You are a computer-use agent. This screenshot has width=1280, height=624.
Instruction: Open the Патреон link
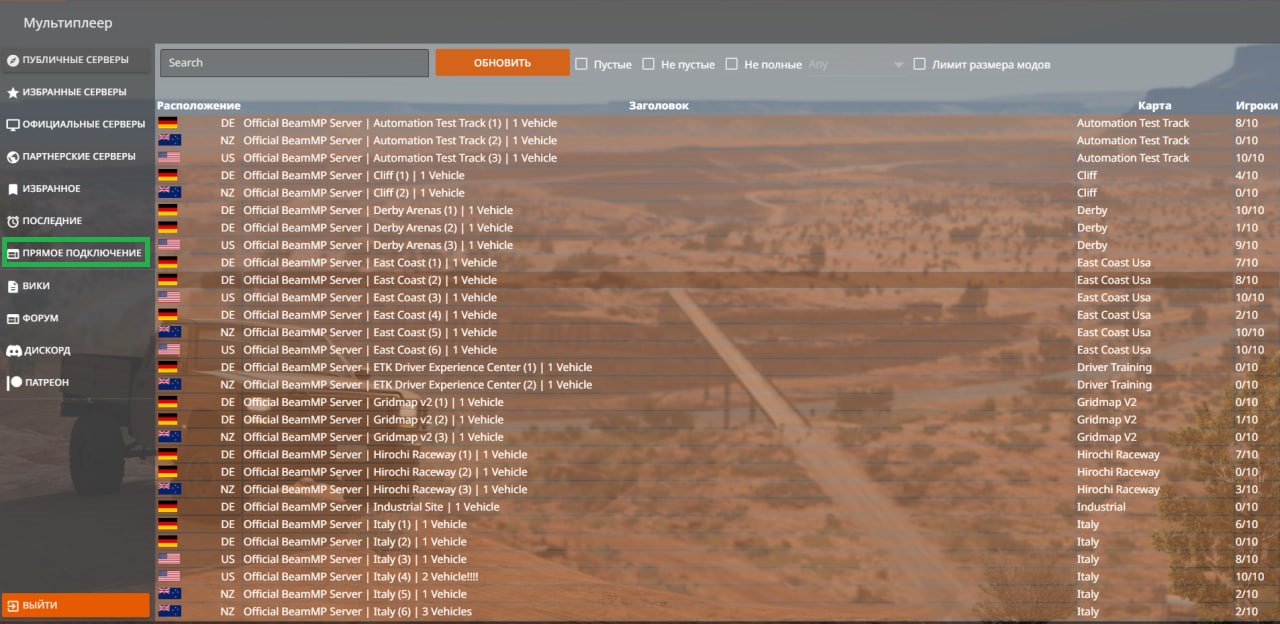(x=76, y=383)
